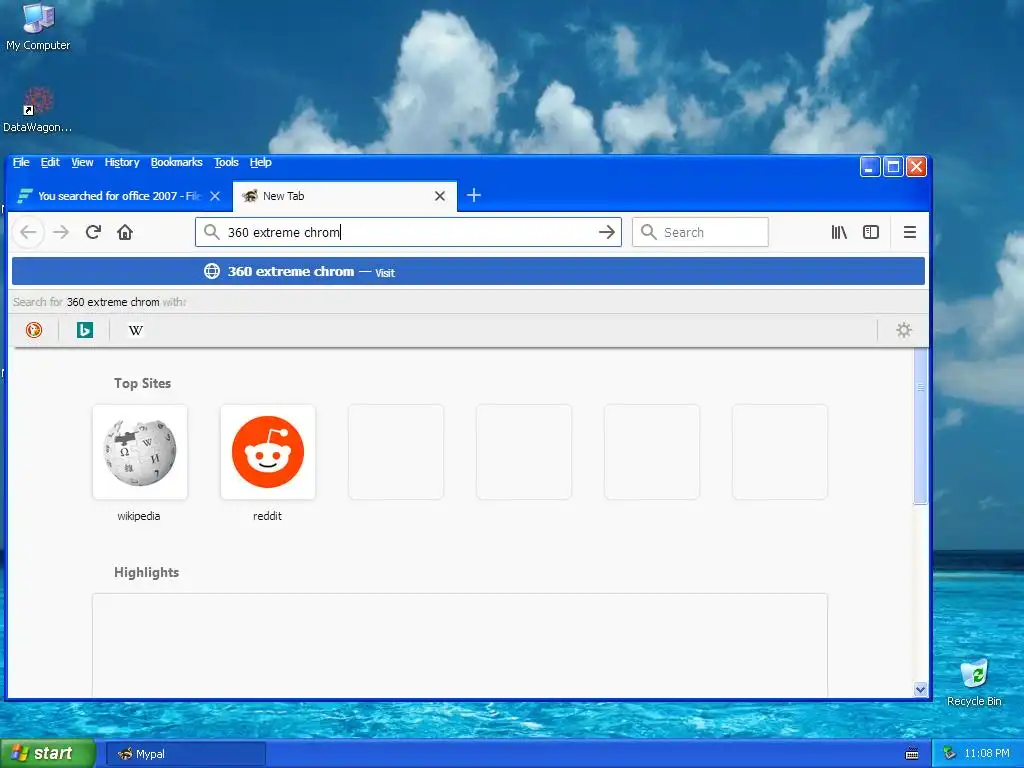Click the 11:08 PM taskbar clock
This screenshot has height=768, width=1024.
point(987,754)
